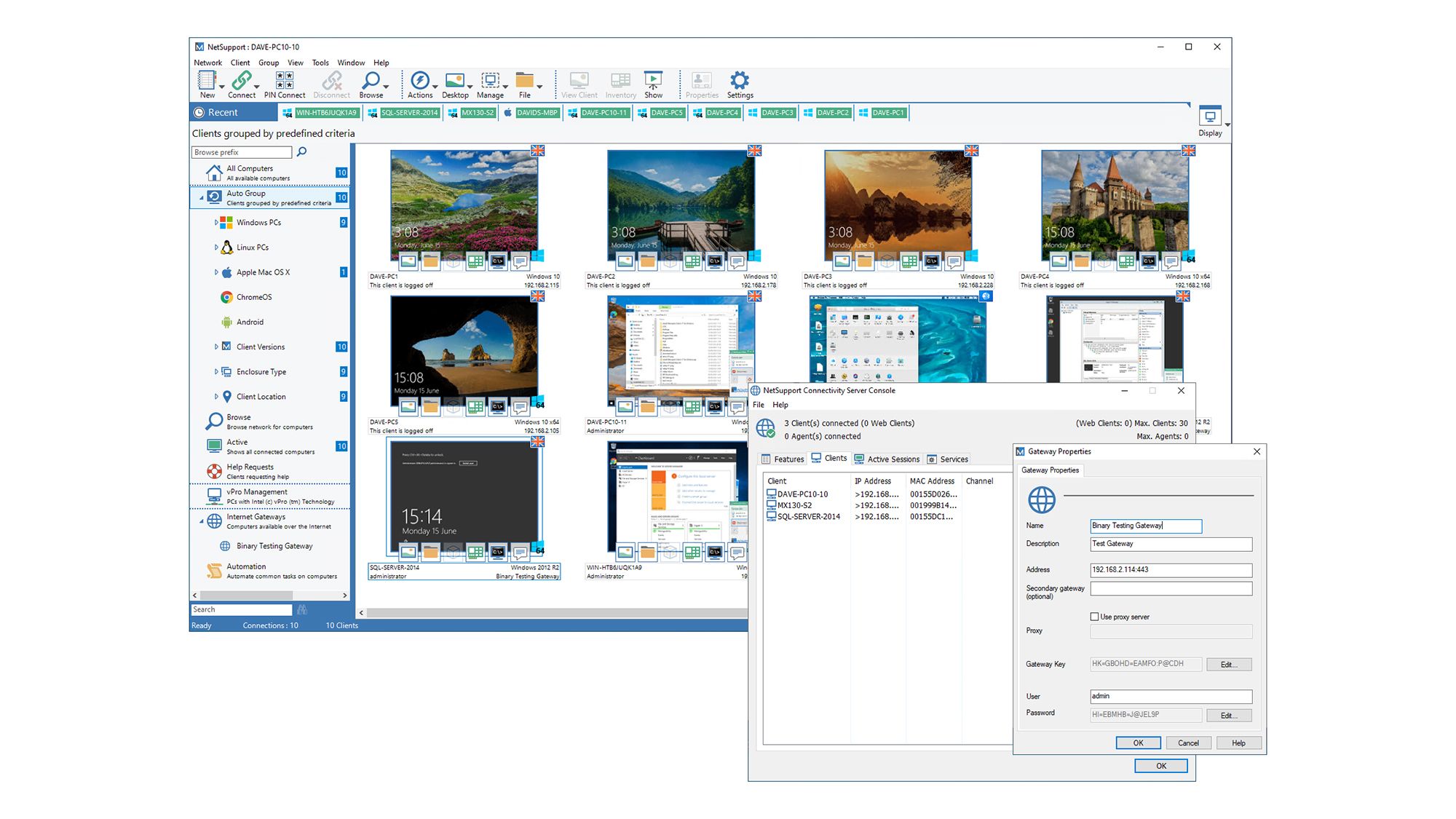
Task: Open the Actions toolbar icon
Action: point(420,81)
